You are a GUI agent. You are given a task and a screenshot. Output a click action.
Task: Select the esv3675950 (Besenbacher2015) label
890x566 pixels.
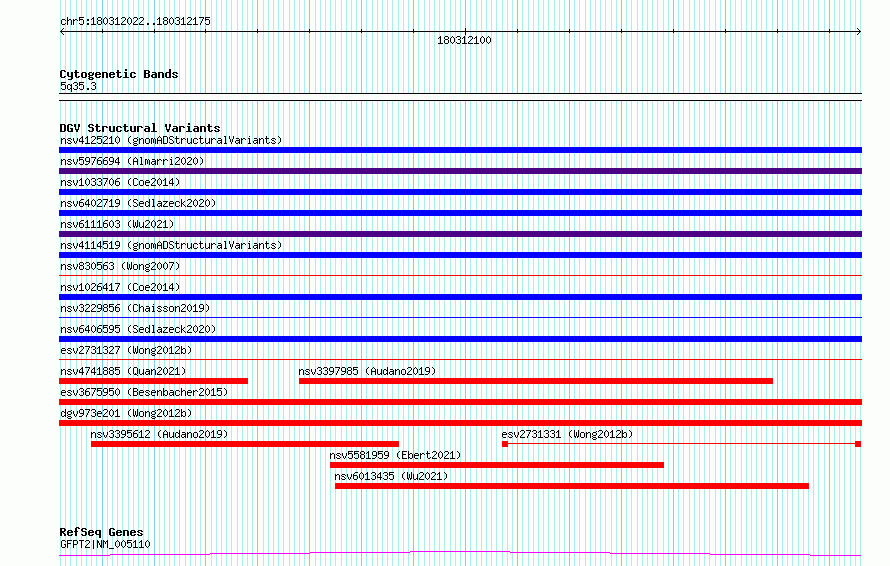[144, 392]
